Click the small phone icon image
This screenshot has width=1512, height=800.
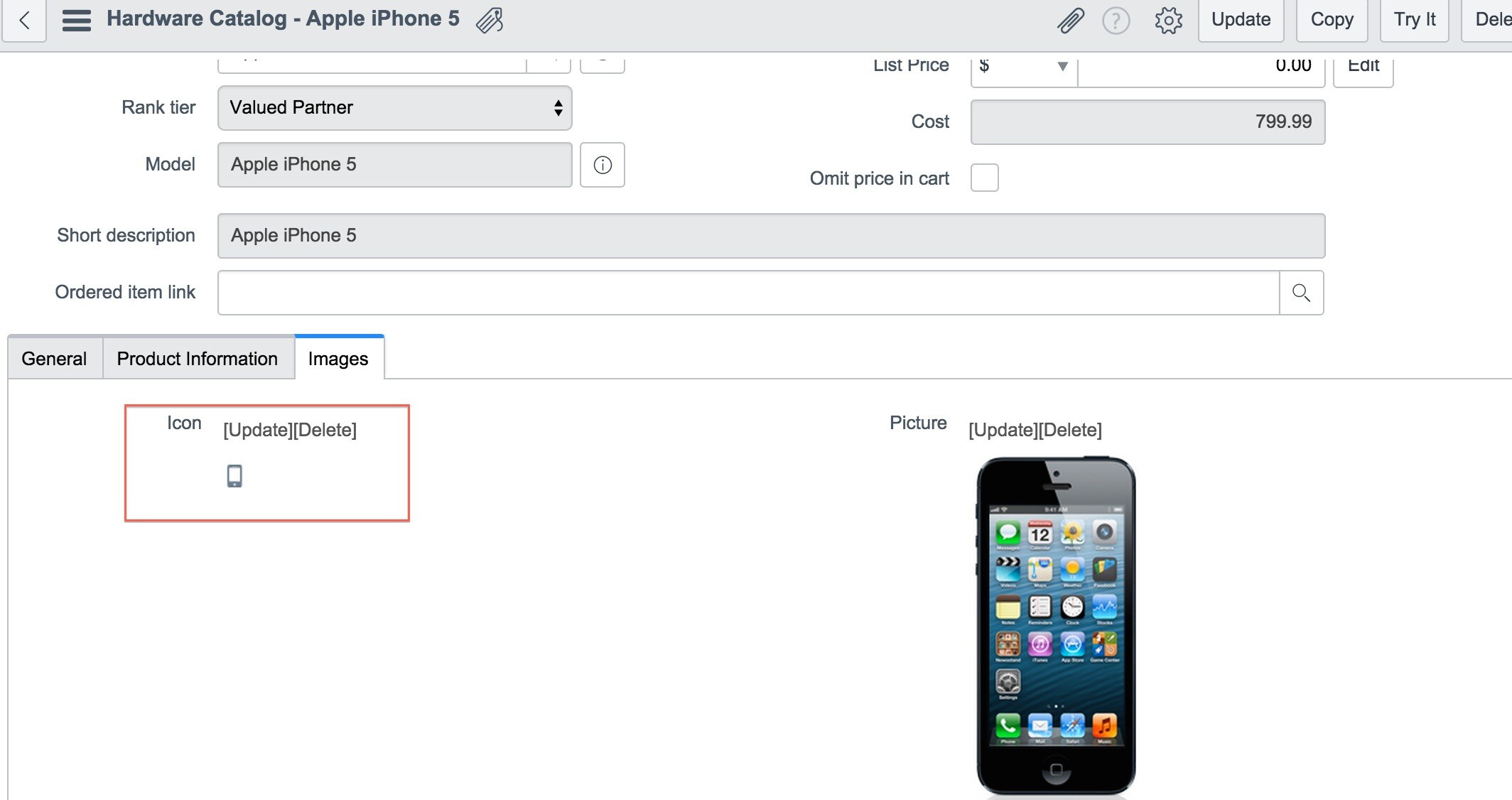(234, 476)
